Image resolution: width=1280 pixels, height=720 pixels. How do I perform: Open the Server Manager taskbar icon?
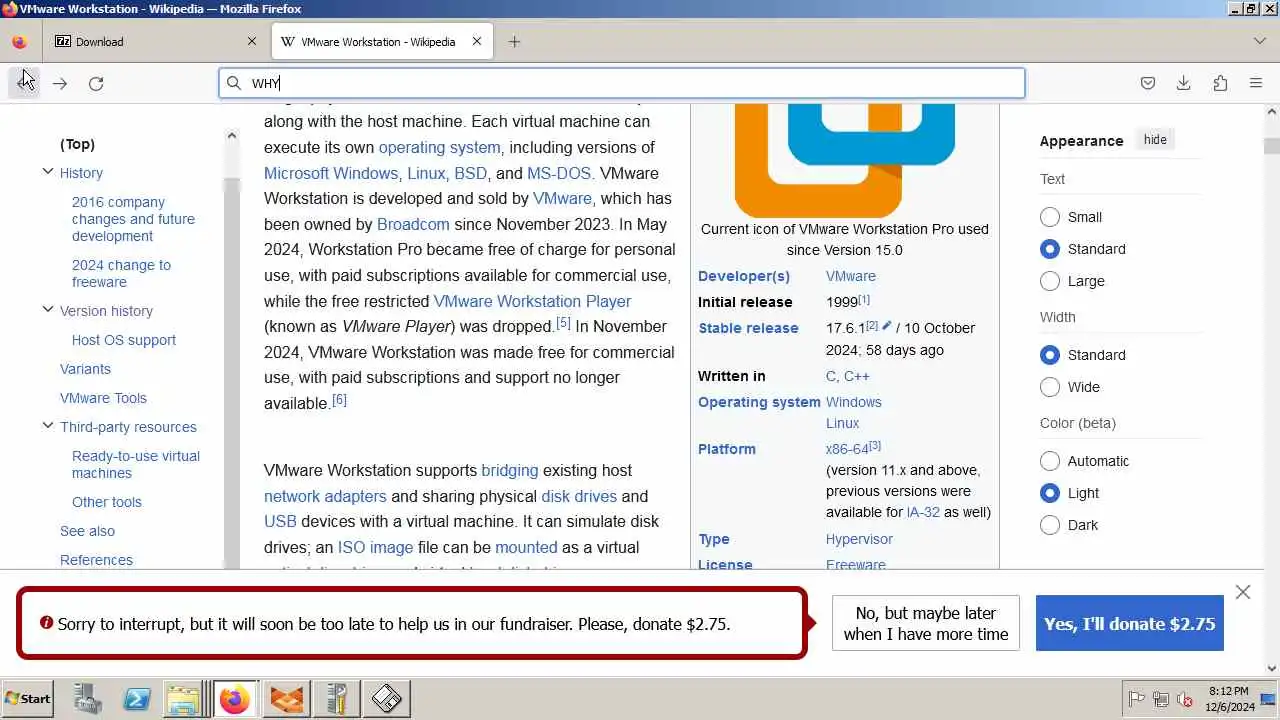[x=87, y=698]
